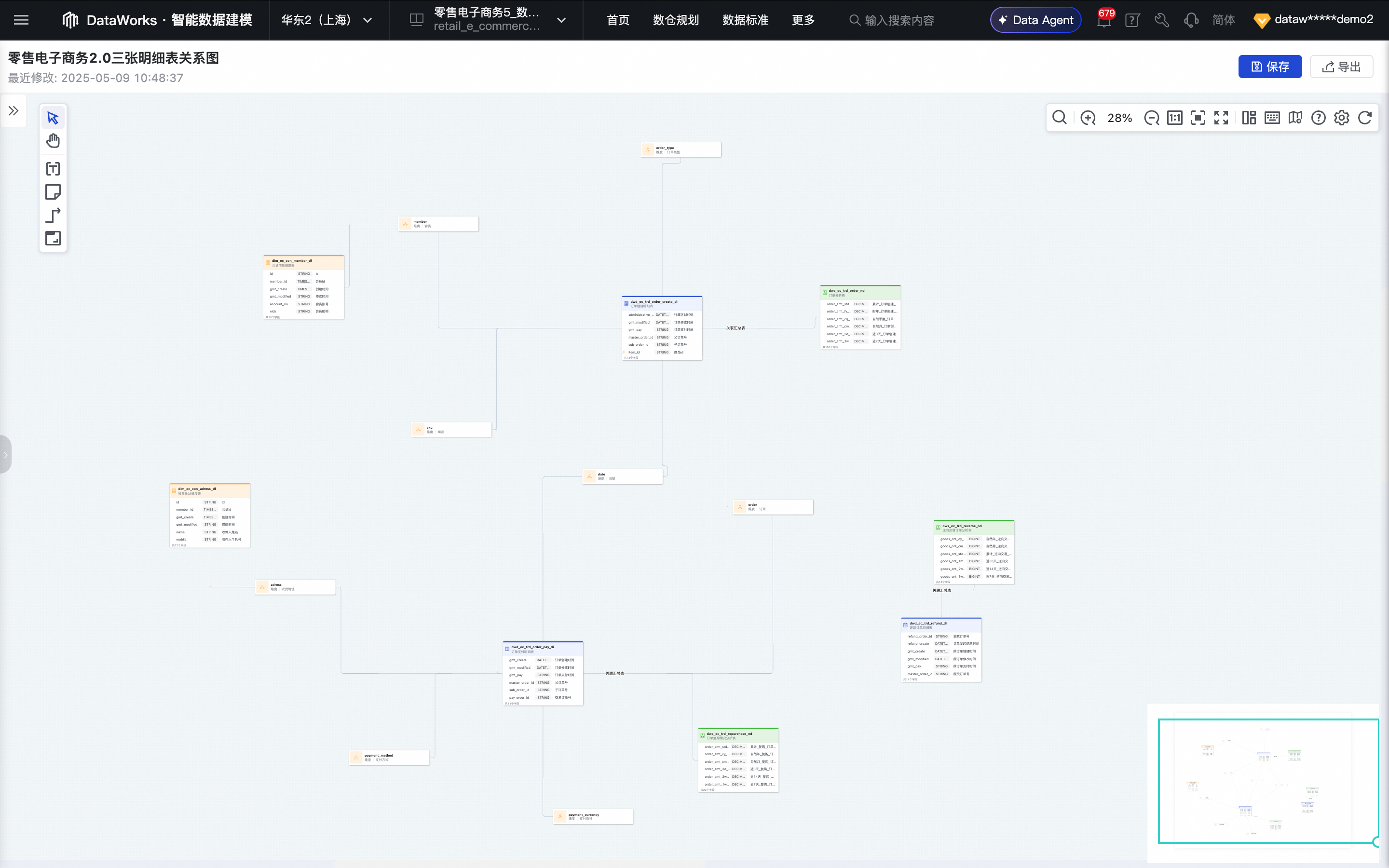
Task: Open the help document icon in header
Action: coord(1132,20)
